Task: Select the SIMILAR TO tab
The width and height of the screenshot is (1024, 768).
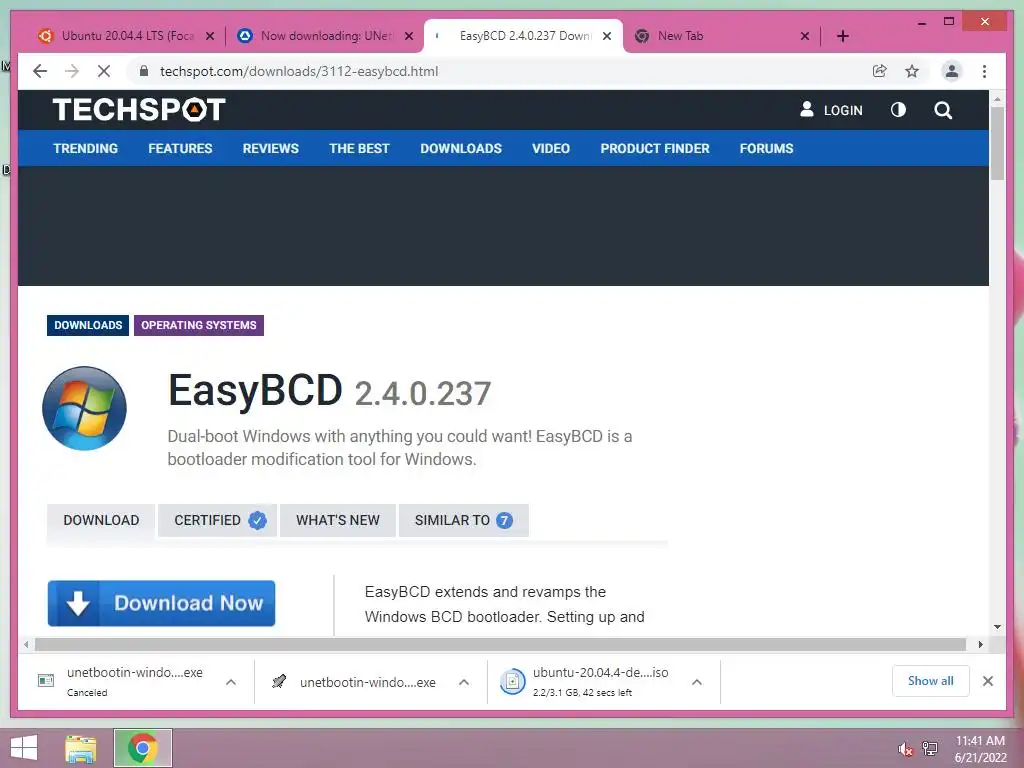Action: click(463, 520)
